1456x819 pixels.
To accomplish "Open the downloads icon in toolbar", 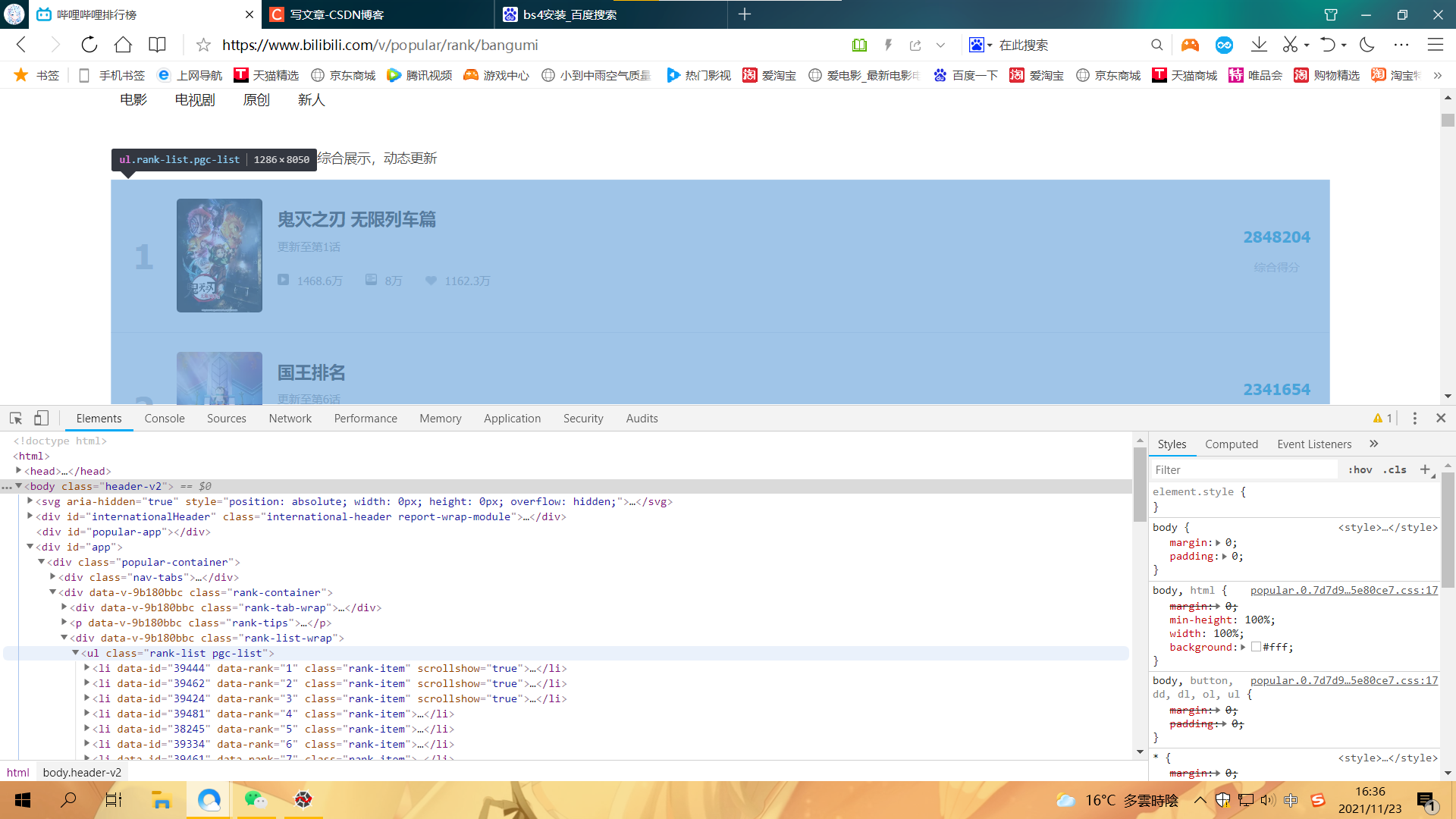I will click(x=1259, y=45).
